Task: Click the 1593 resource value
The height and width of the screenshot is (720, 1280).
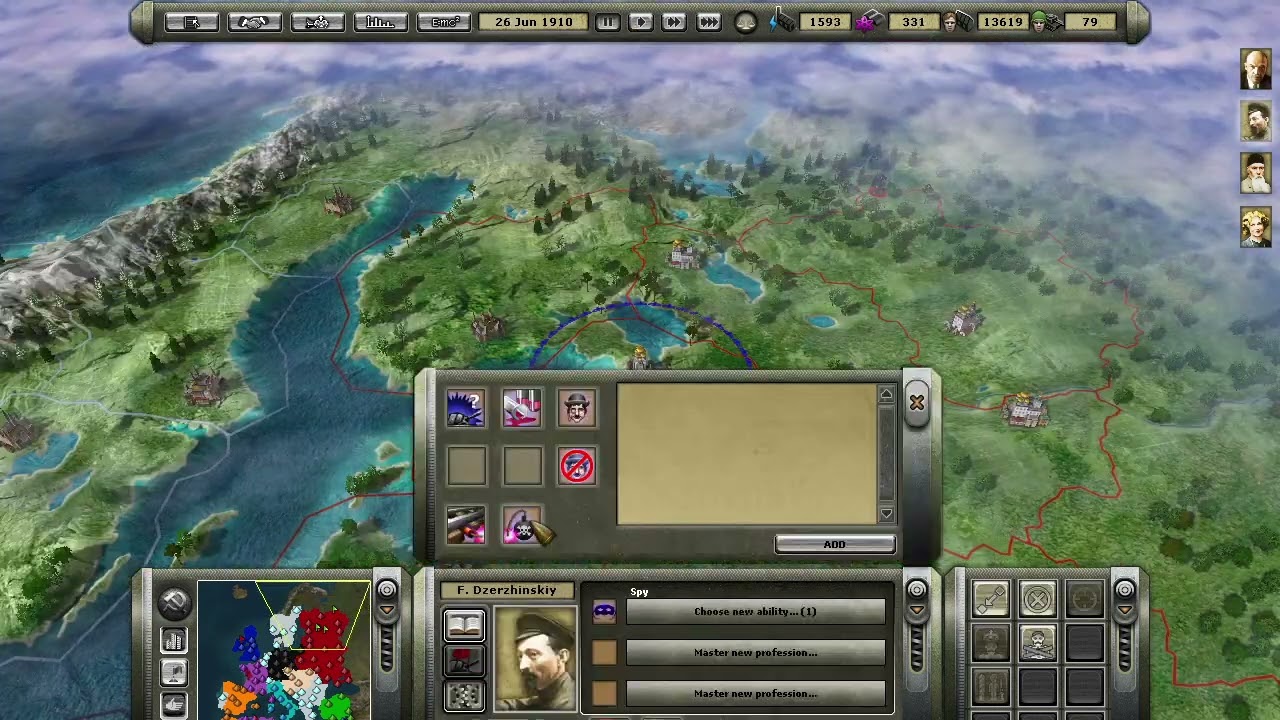Action: coord(825,22)
